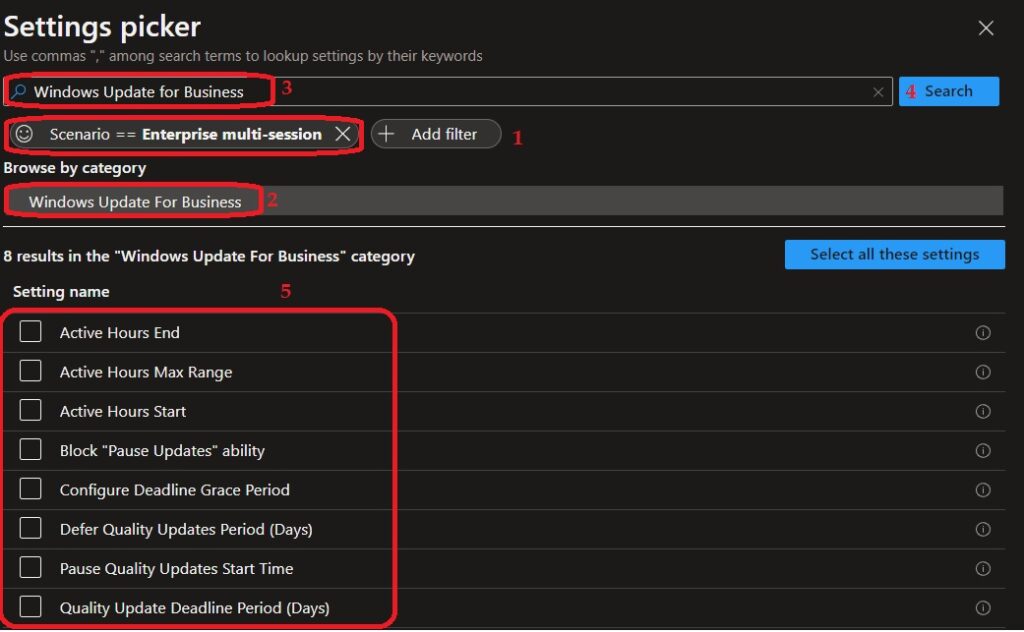The height and width of the screenshot is (632, 1024).
Task: Click the Configure Deadline Grace Period label
Action: click(x=174, y=490)
